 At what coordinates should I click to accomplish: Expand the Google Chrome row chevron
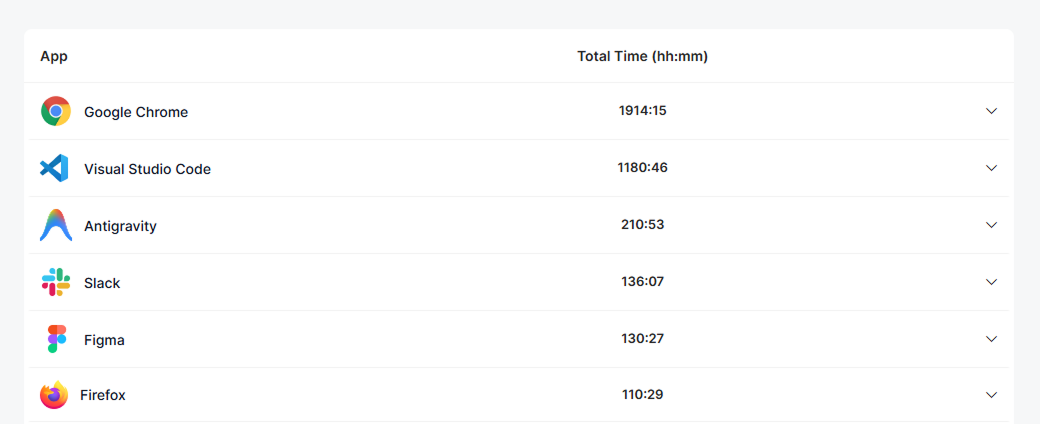(x=991, y=111)
